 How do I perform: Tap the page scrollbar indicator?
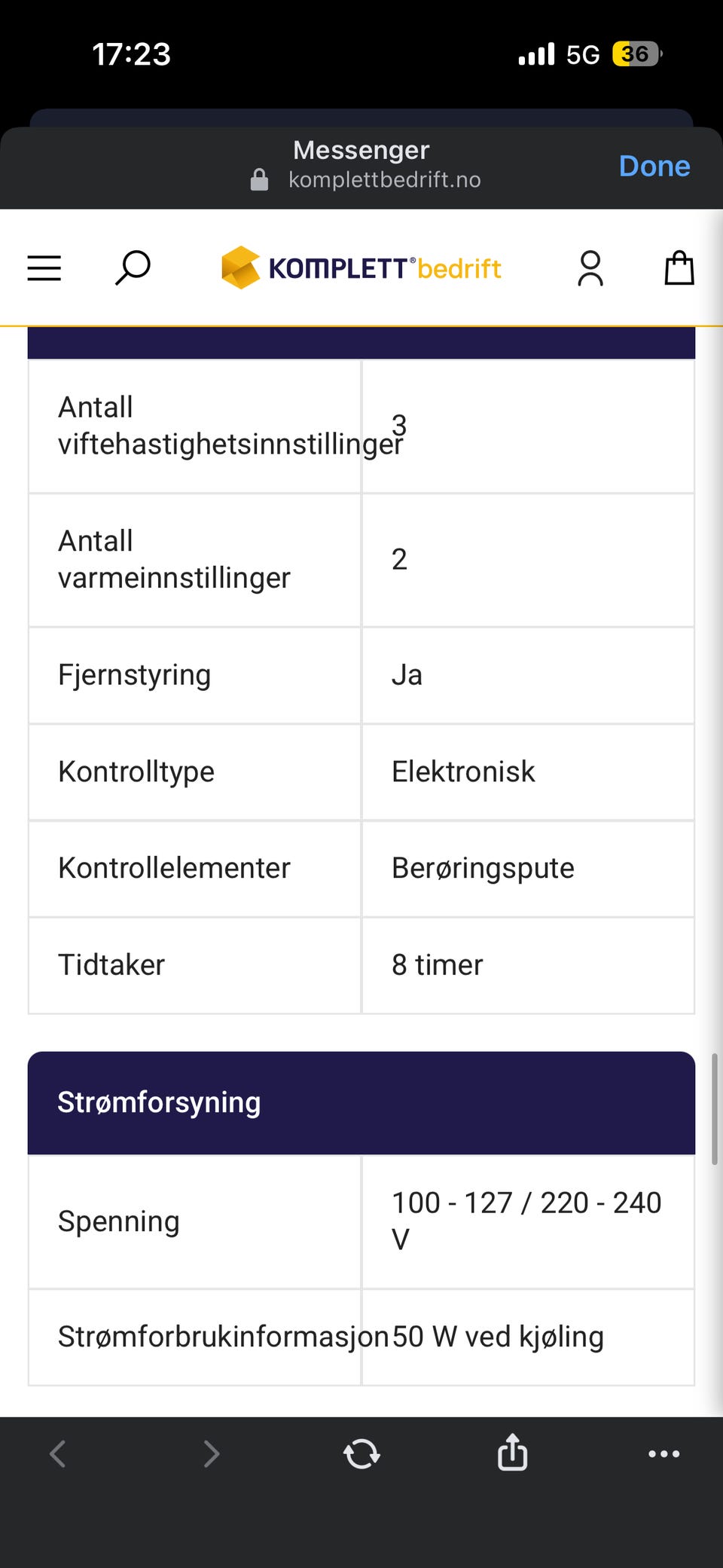pyautogui.click(x=714, y=1110)
